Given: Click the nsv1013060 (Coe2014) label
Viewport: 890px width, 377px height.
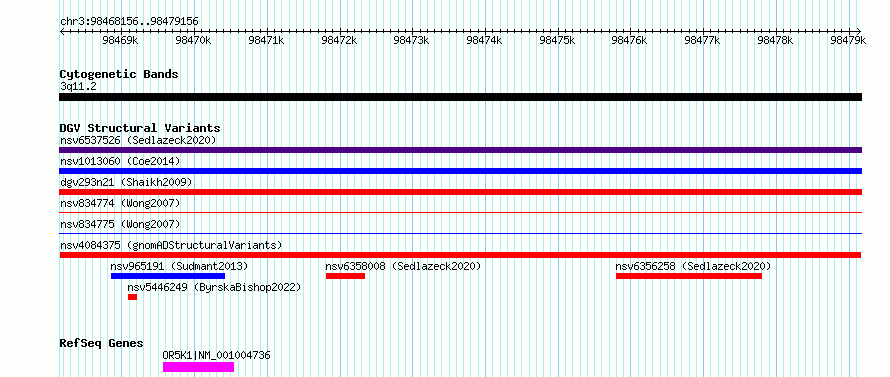Looking at the screenshot, I should point(120,161).
